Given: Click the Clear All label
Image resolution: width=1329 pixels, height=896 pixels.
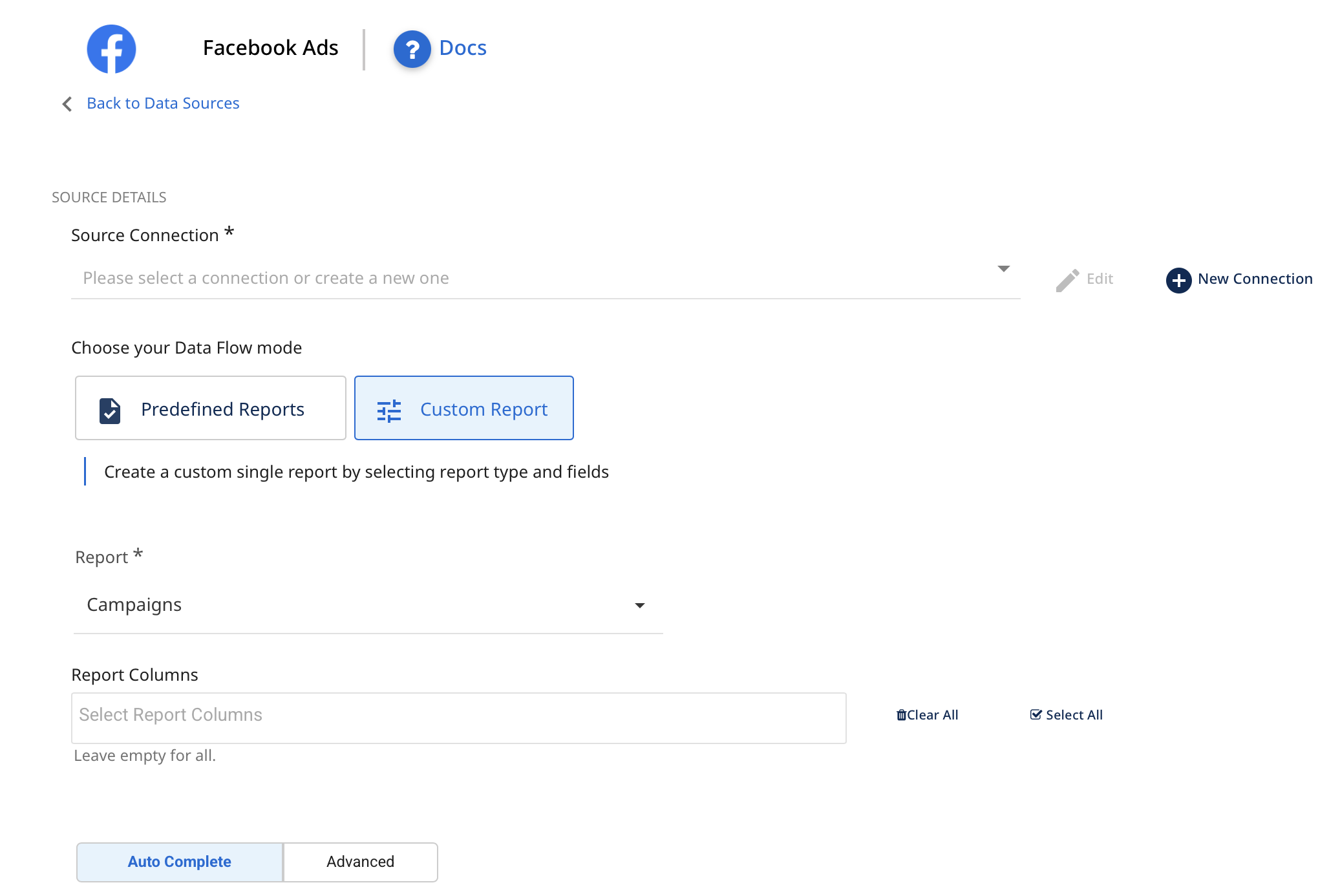Looking at the screenshot, I should pyautogui.click(x=932, y=715).
